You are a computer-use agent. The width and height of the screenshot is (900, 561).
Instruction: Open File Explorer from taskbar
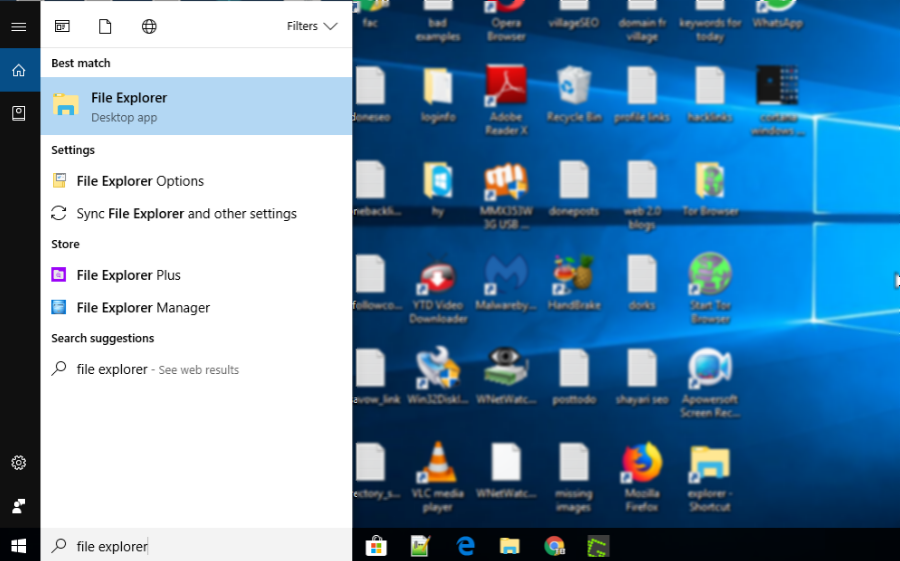pos(510,545)
